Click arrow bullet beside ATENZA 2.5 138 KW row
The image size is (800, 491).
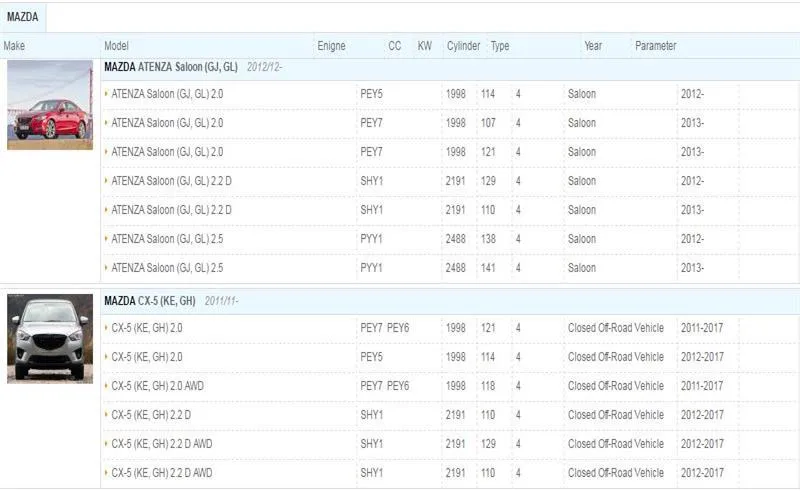106,238
